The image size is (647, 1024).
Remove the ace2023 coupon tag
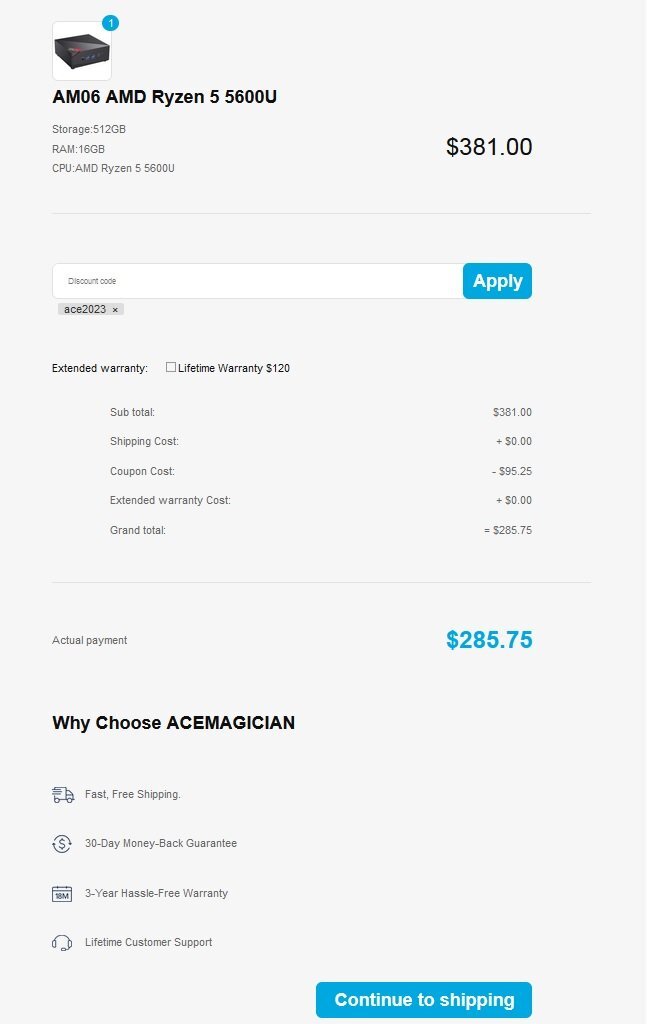[x=115, y=310]
